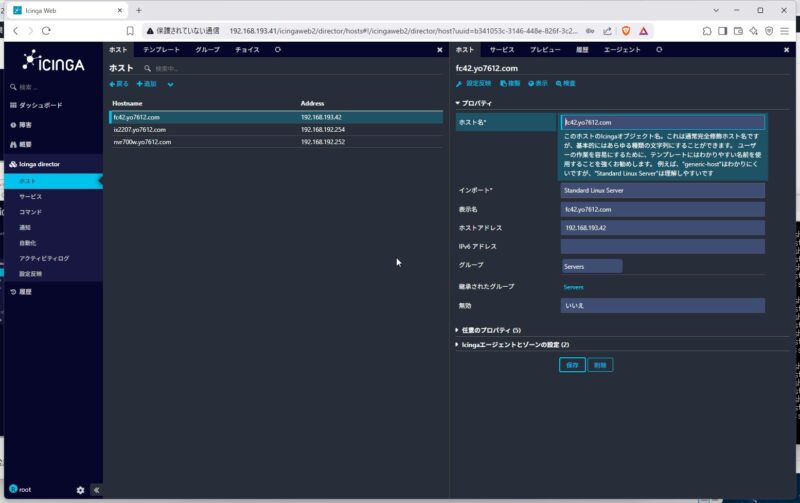Expand 任意のプロパティ (5) section
800x503 pixels.
(x=488, y=331)
